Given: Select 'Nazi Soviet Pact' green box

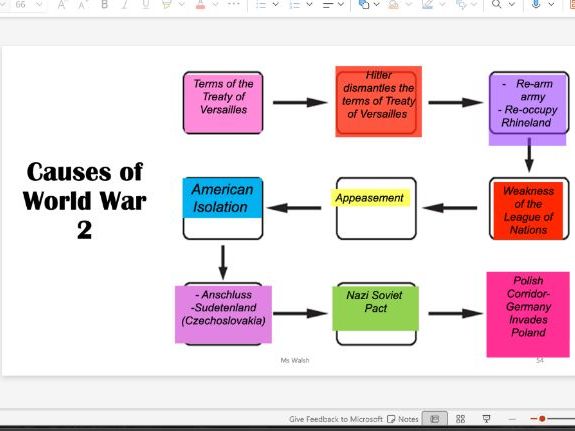Looking at the screenshot, I should [376, 308].
